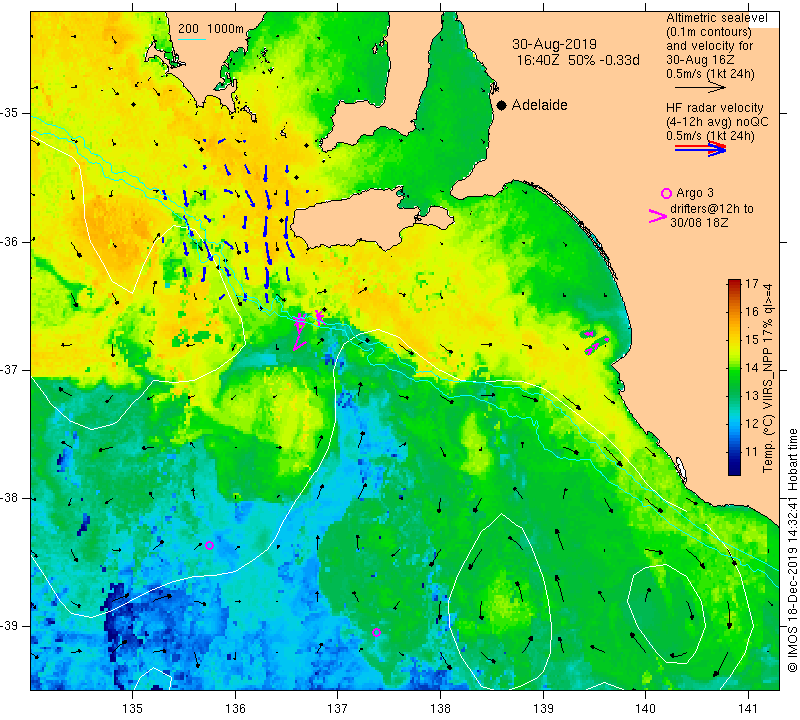Click the magenta drifter track near 36.7S 136.6E

pyautogui.click(x=300, y=332)
